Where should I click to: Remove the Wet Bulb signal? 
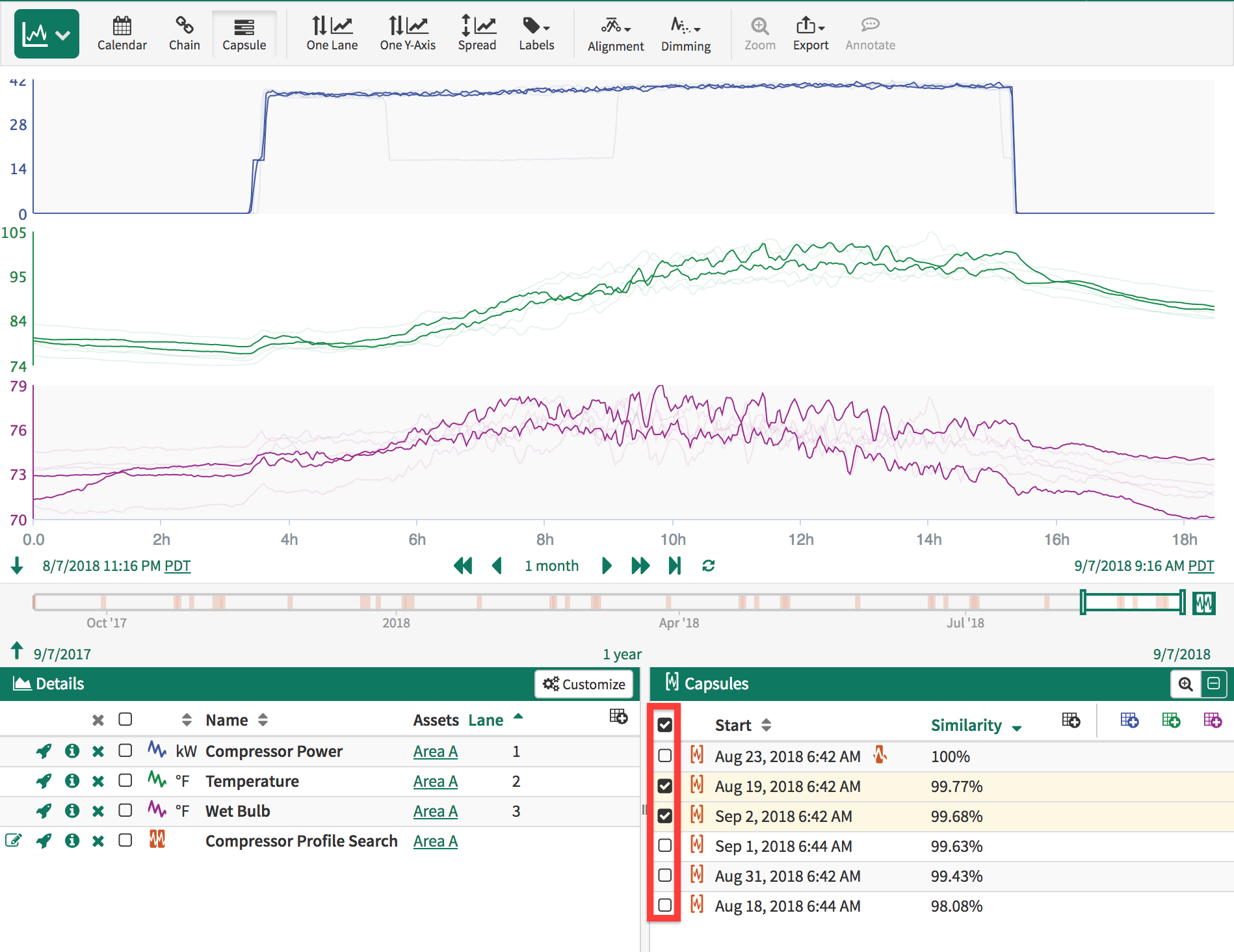click(98, 811)
